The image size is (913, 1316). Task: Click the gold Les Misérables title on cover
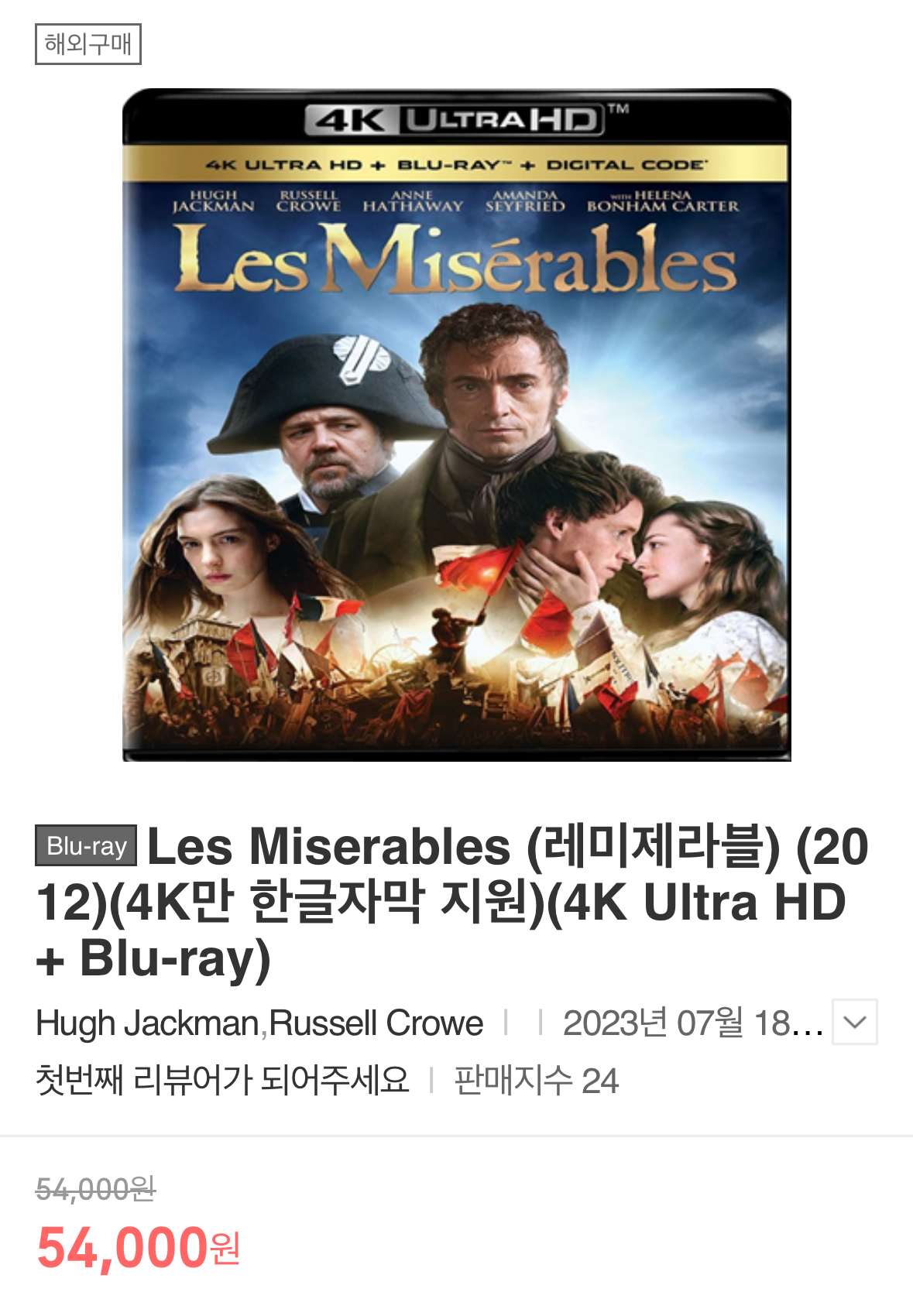455,259
